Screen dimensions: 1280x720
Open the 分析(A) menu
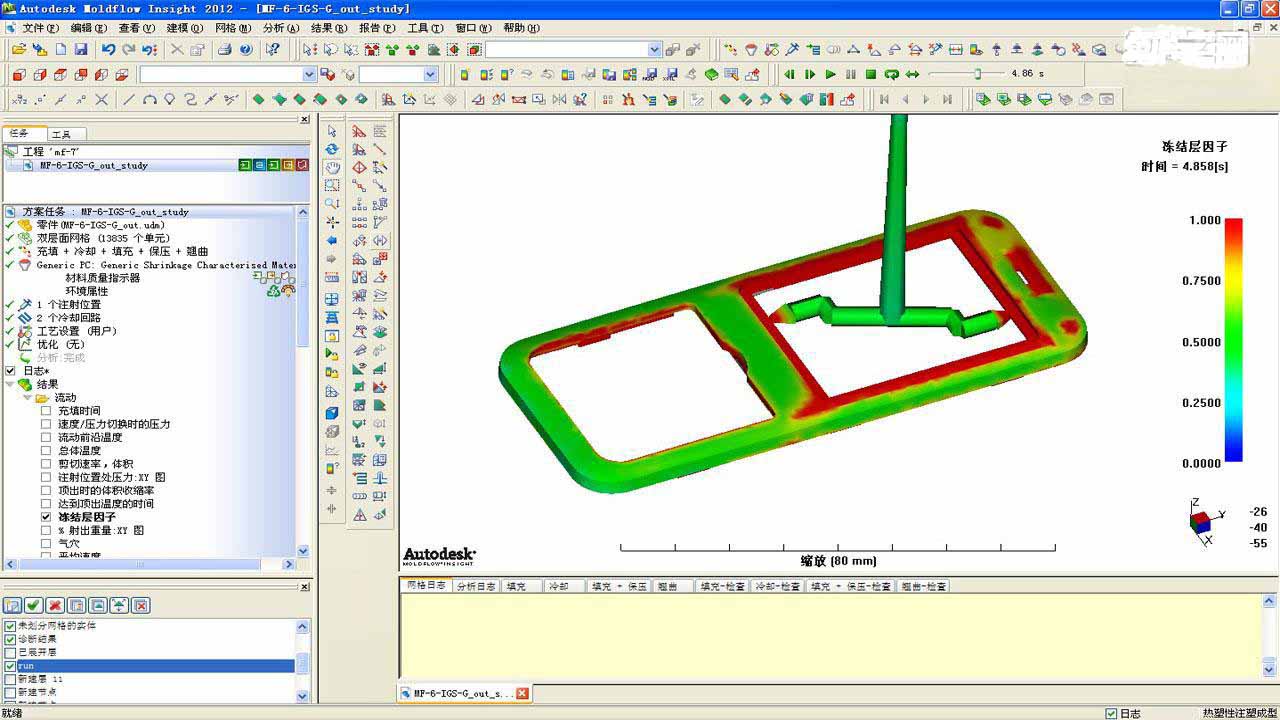pos(281,28)
